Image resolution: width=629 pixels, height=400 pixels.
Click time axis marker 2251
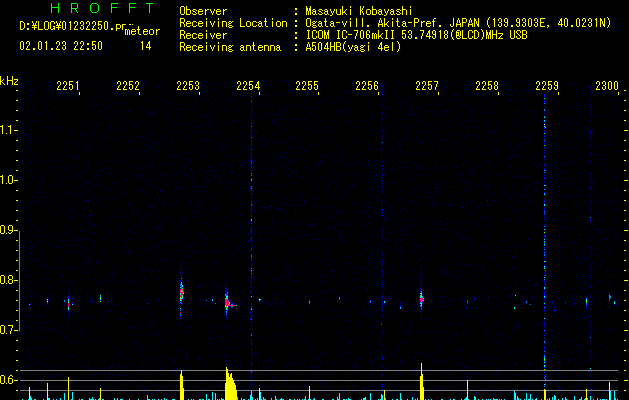pos(67,85)
